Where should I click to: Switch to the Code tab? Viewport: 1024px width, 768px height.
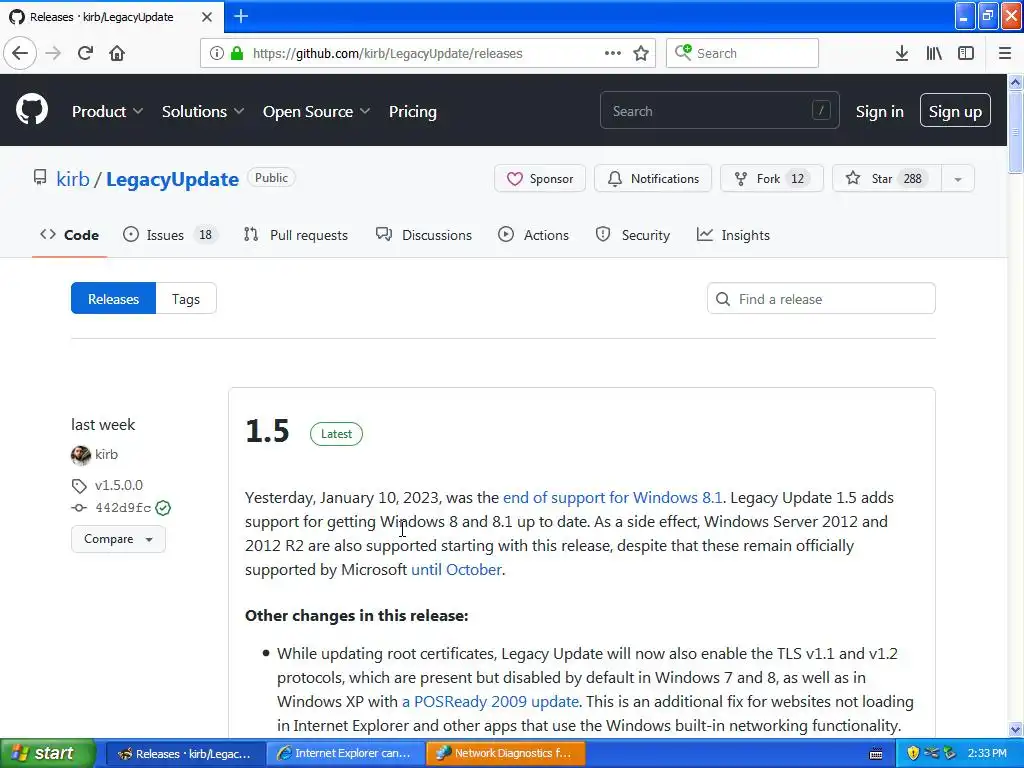pos(69,235)
